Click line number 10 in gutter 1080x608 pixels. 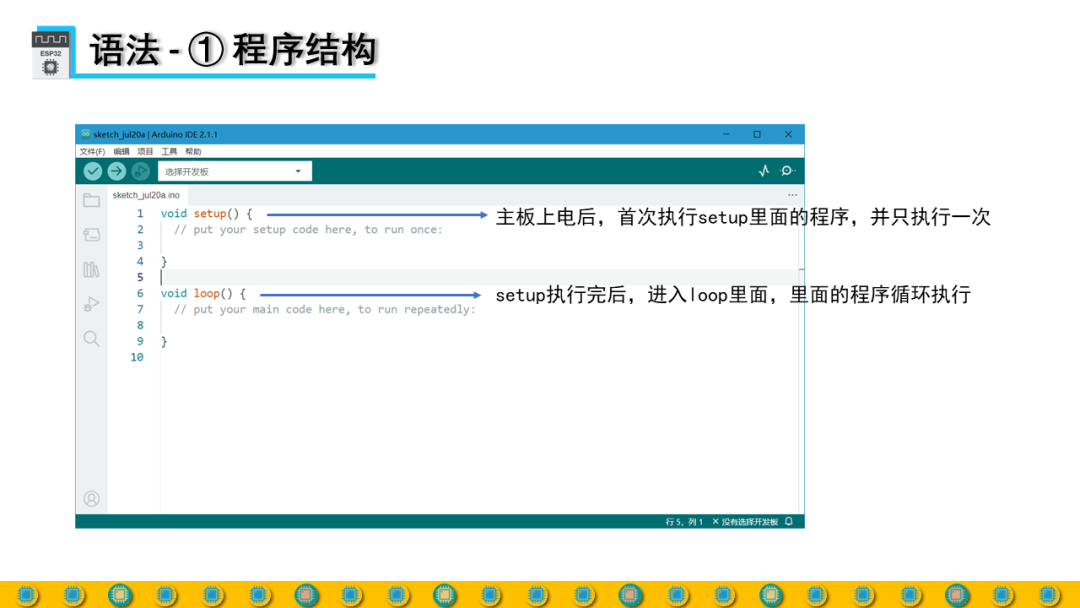137,357
